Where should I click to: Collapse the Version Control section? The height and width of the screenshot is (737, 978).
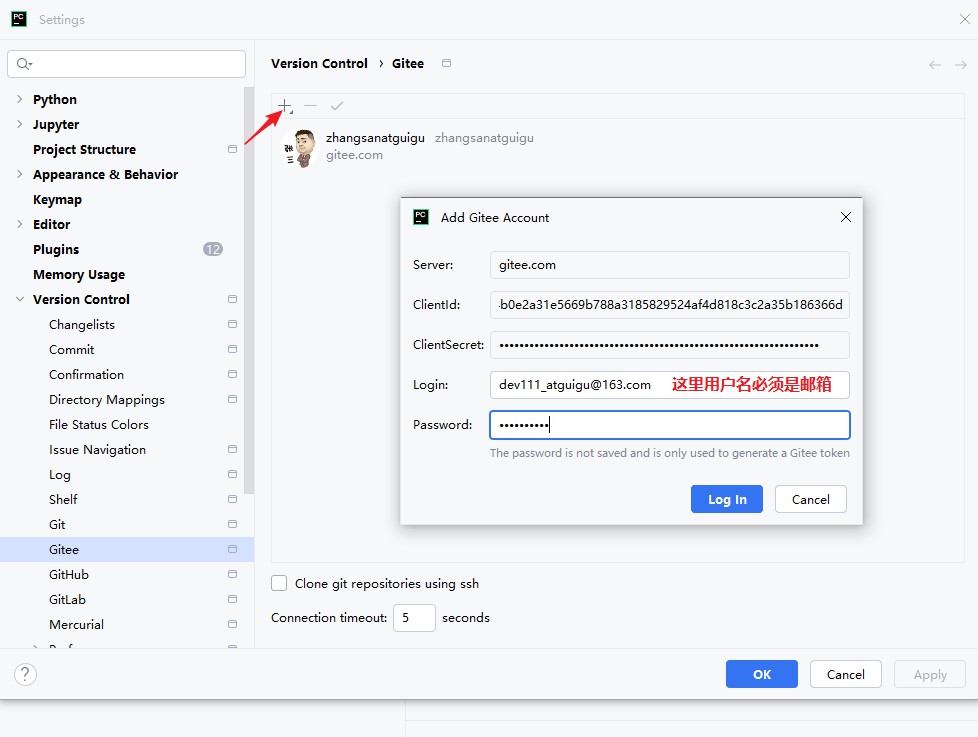(20, 299)
